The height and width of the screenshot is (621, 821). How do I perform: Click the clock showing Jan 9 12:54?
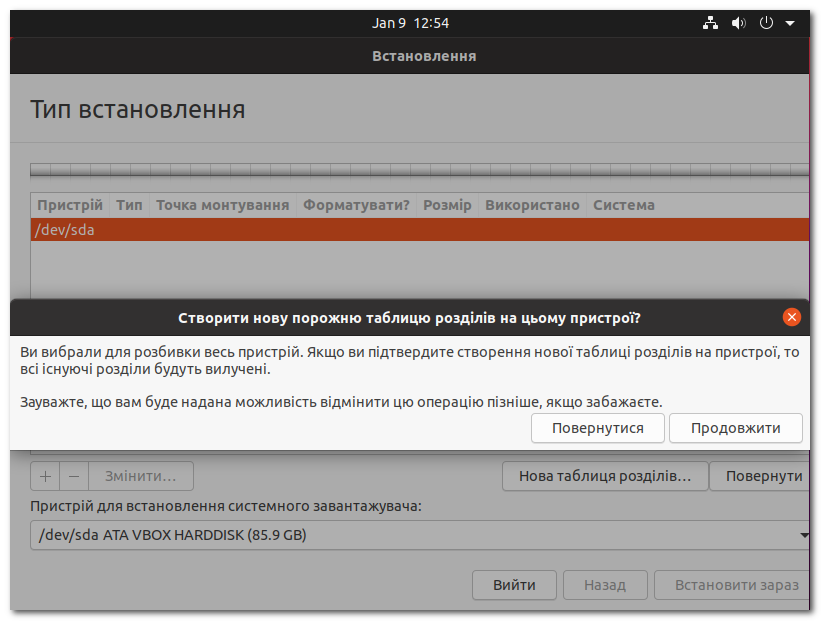coord(412,22)
